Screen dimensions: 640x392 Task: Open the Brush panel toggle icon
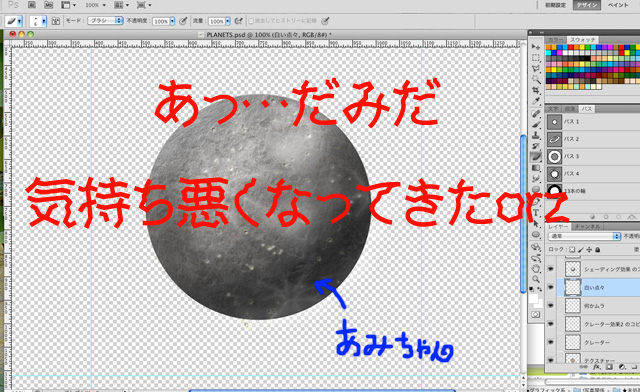pos(56,21)
